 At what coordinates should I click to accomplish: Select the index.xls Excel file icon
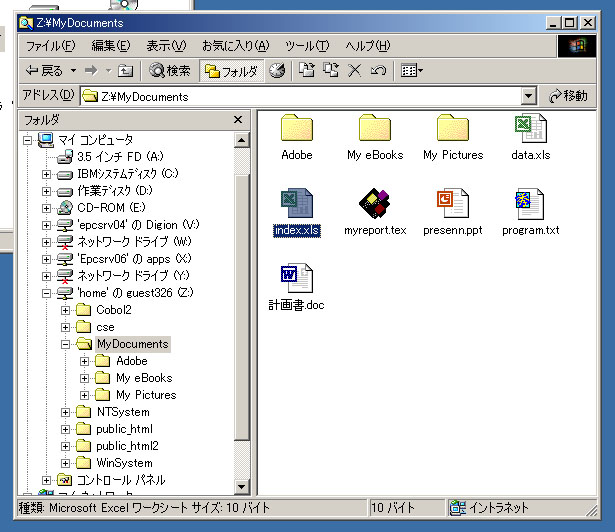(x=297, y=203)
